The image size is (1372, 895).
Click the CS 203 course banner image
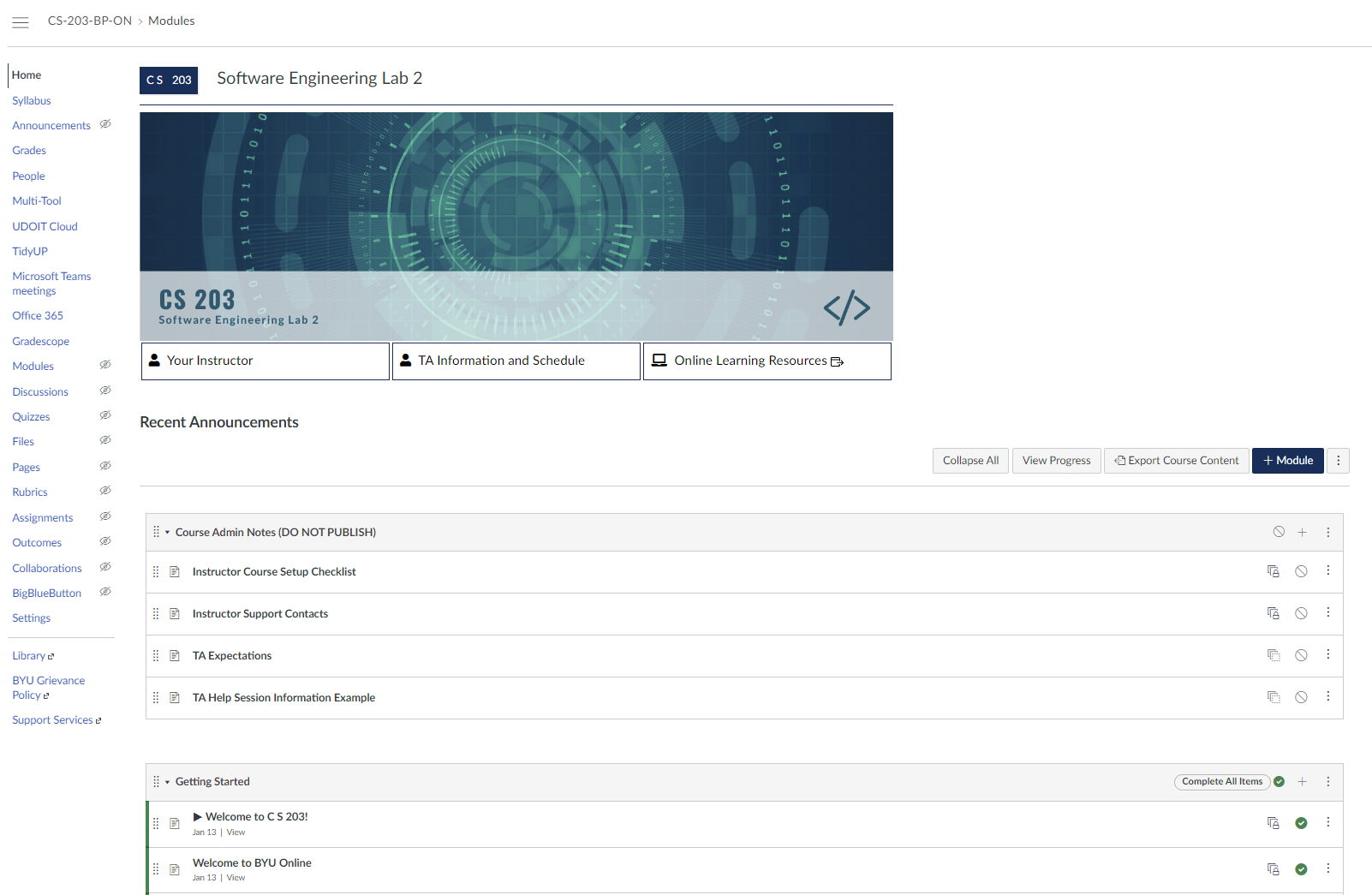[516, 226]
